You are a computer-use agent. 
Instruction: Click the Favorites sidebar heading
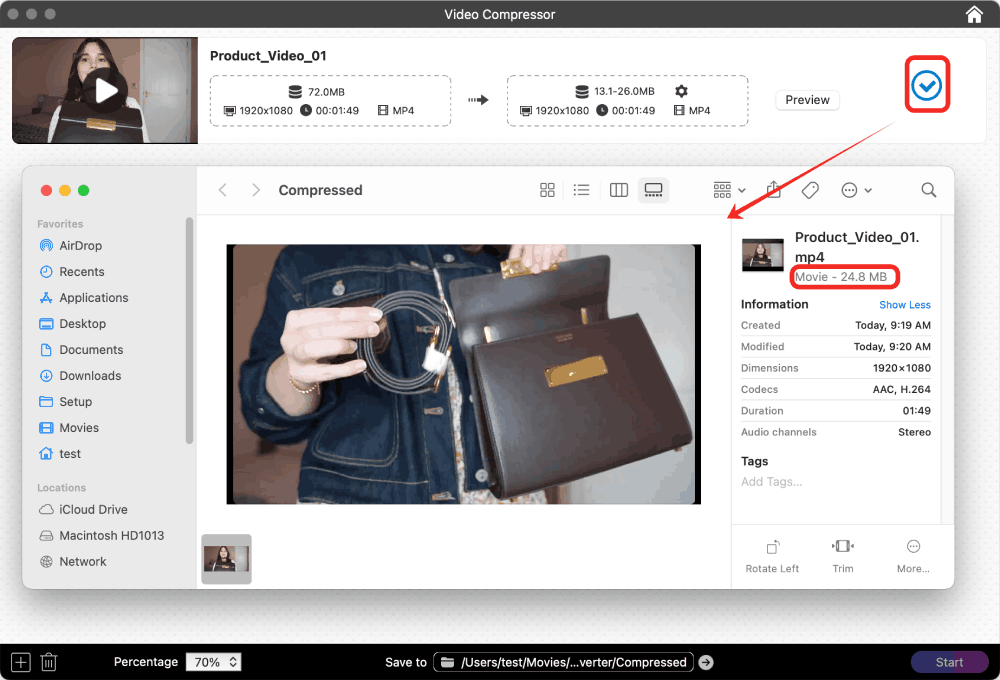click(60, 224)
